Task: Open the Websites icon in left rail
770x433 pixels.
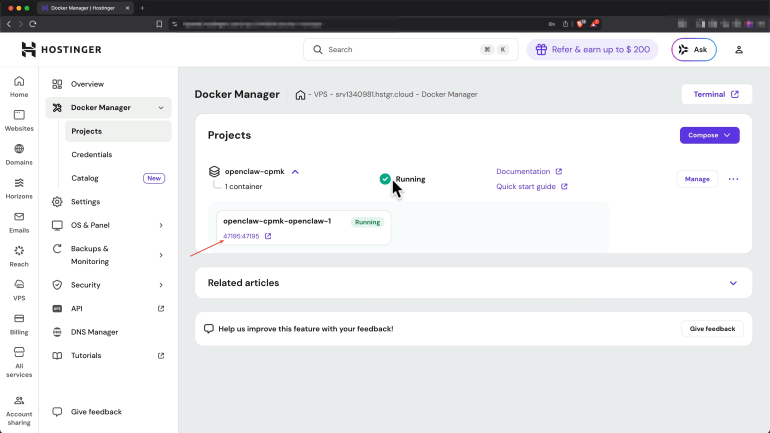Action: coord(19,116)
